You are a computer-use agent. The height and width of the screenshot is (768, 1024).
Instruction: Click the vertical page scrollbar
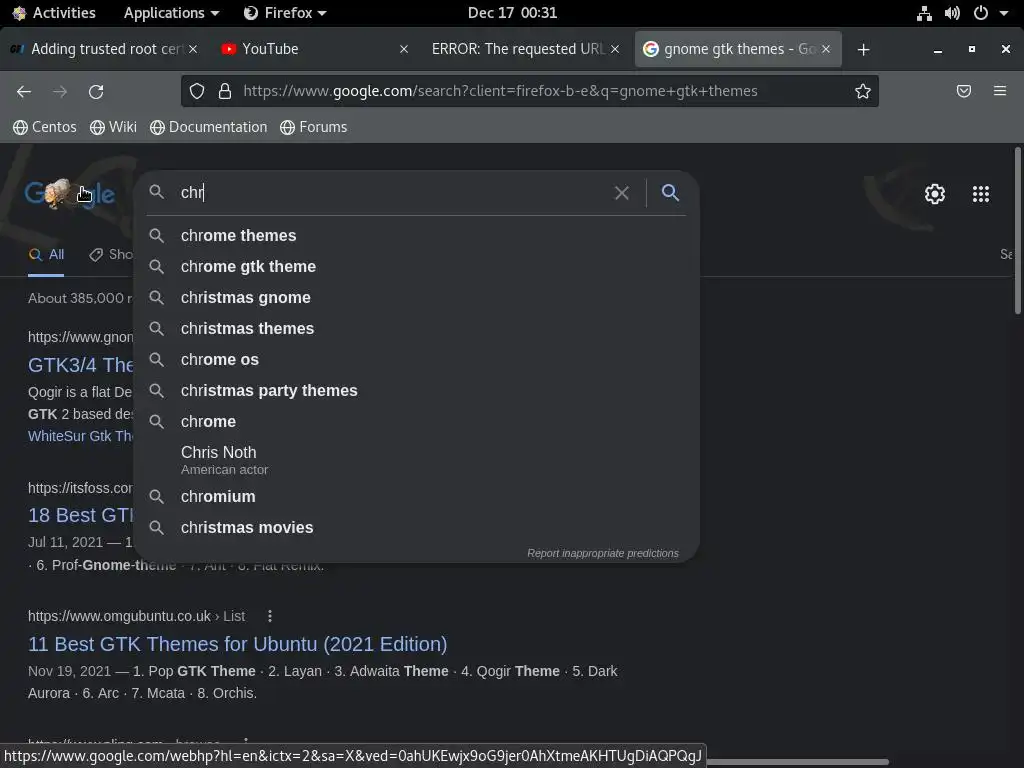click(x=1017, y=230)
